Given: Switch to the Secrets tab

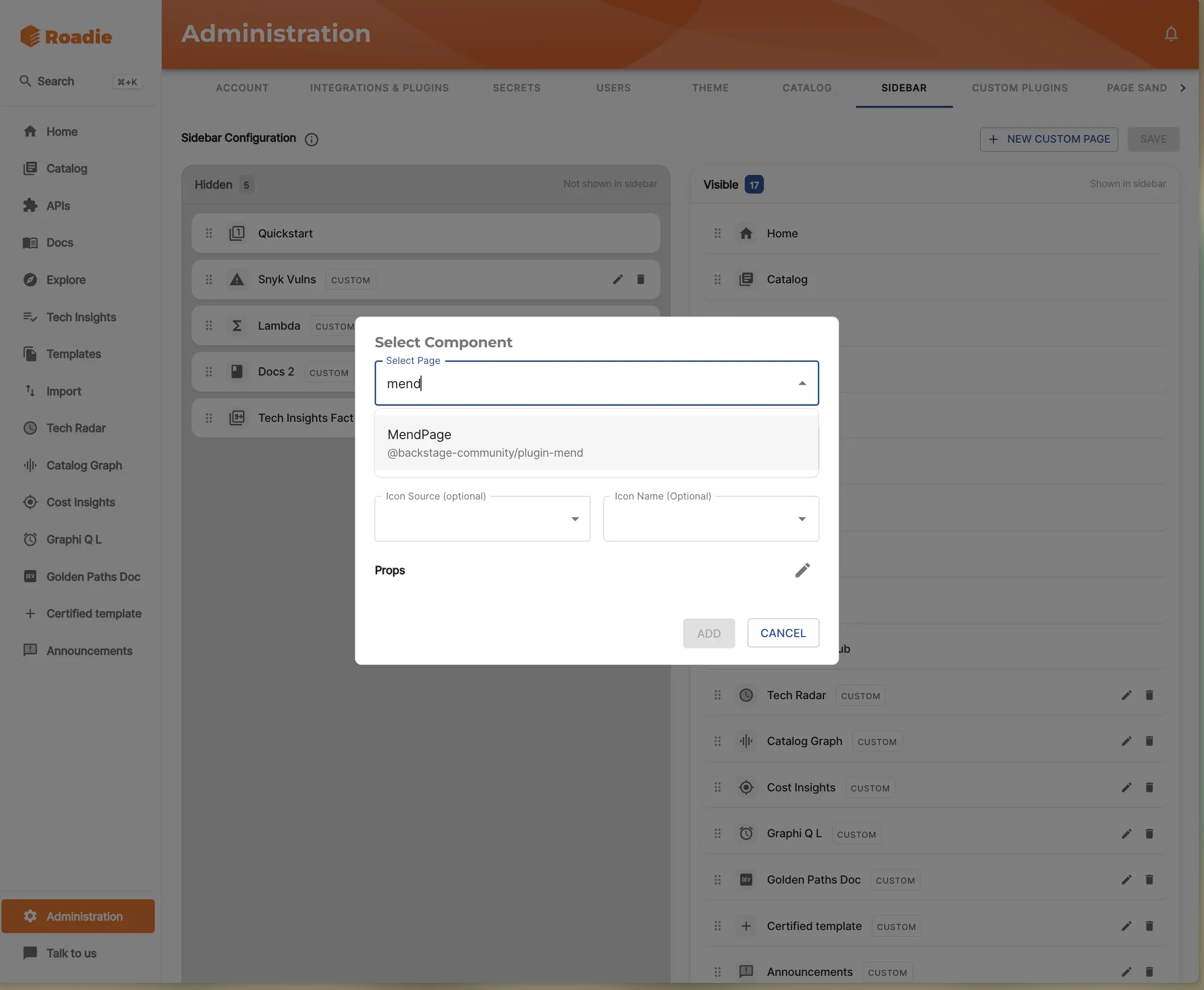Looking at the screenshot, I should coord(516,88).
